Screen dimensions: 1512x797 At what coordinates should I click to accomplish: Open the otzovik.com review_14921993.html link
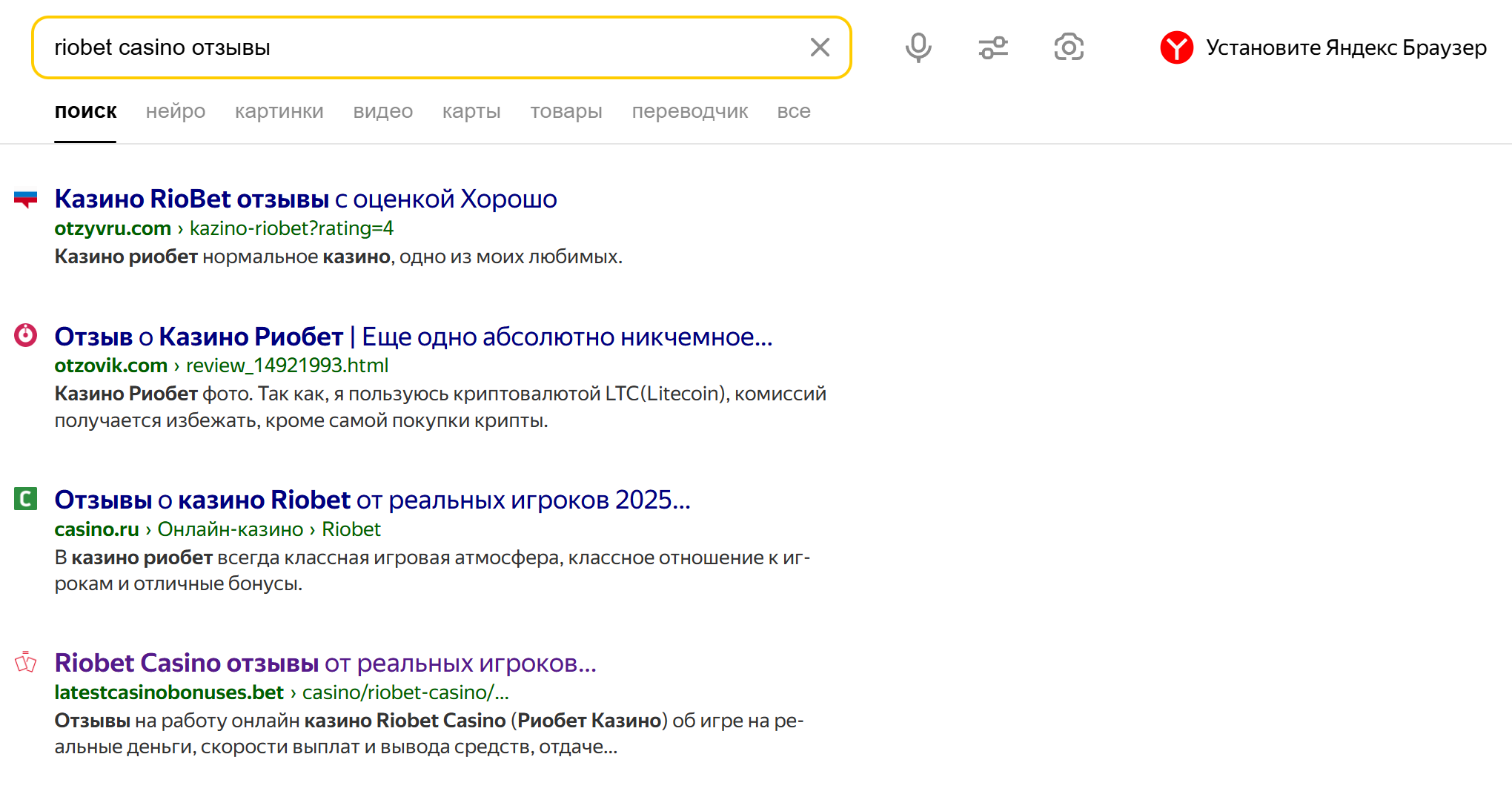[x=287, y=366]
